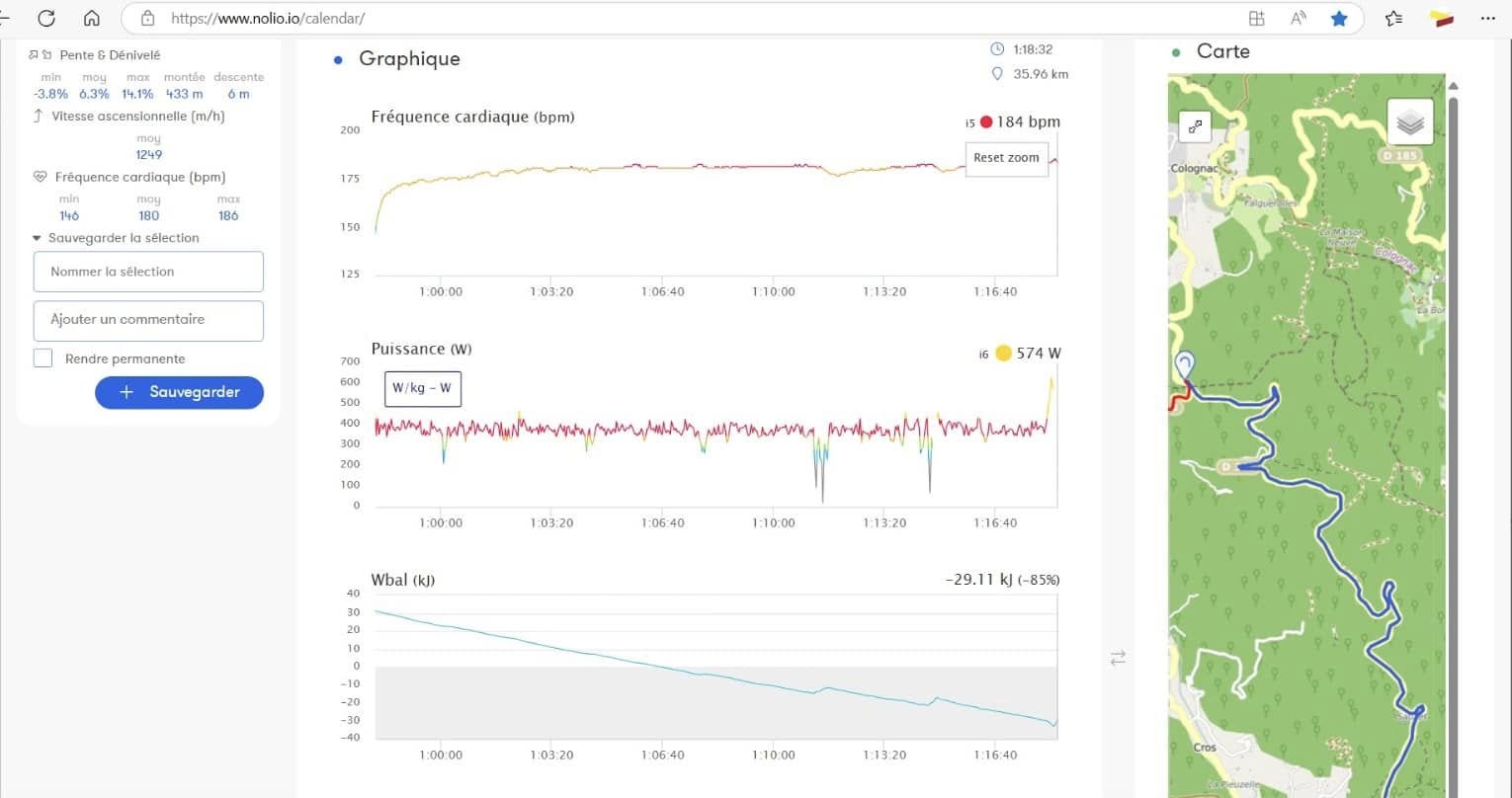
Task: Collapse the Sauvegarder la sélection section
Action: click(38, 238)
